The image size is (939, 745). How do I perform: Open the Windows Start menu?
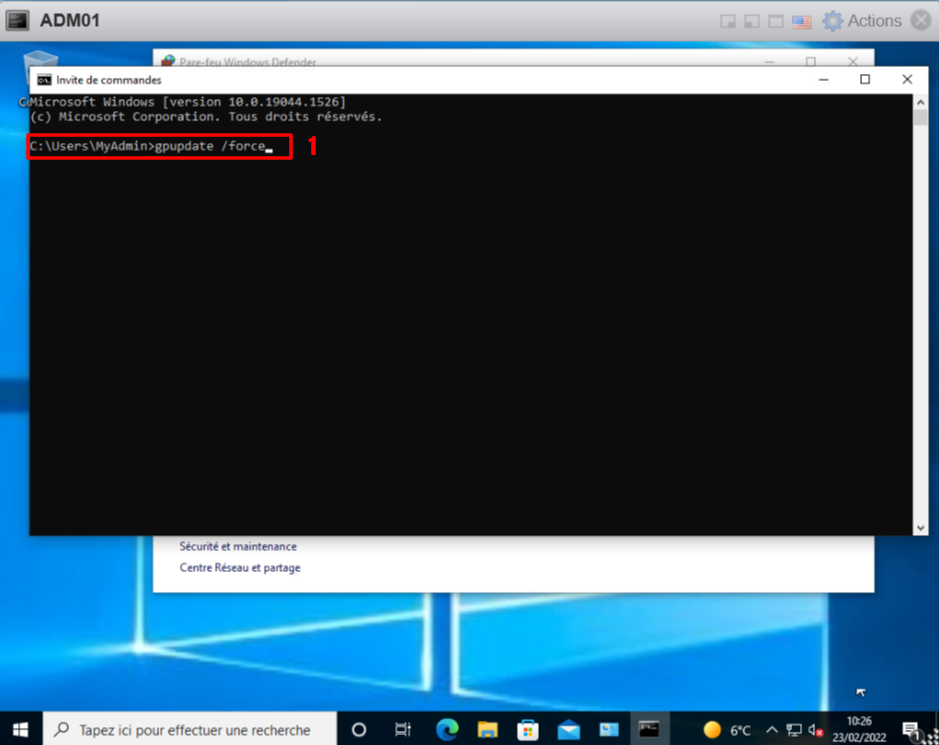click(x=20, y=729)
